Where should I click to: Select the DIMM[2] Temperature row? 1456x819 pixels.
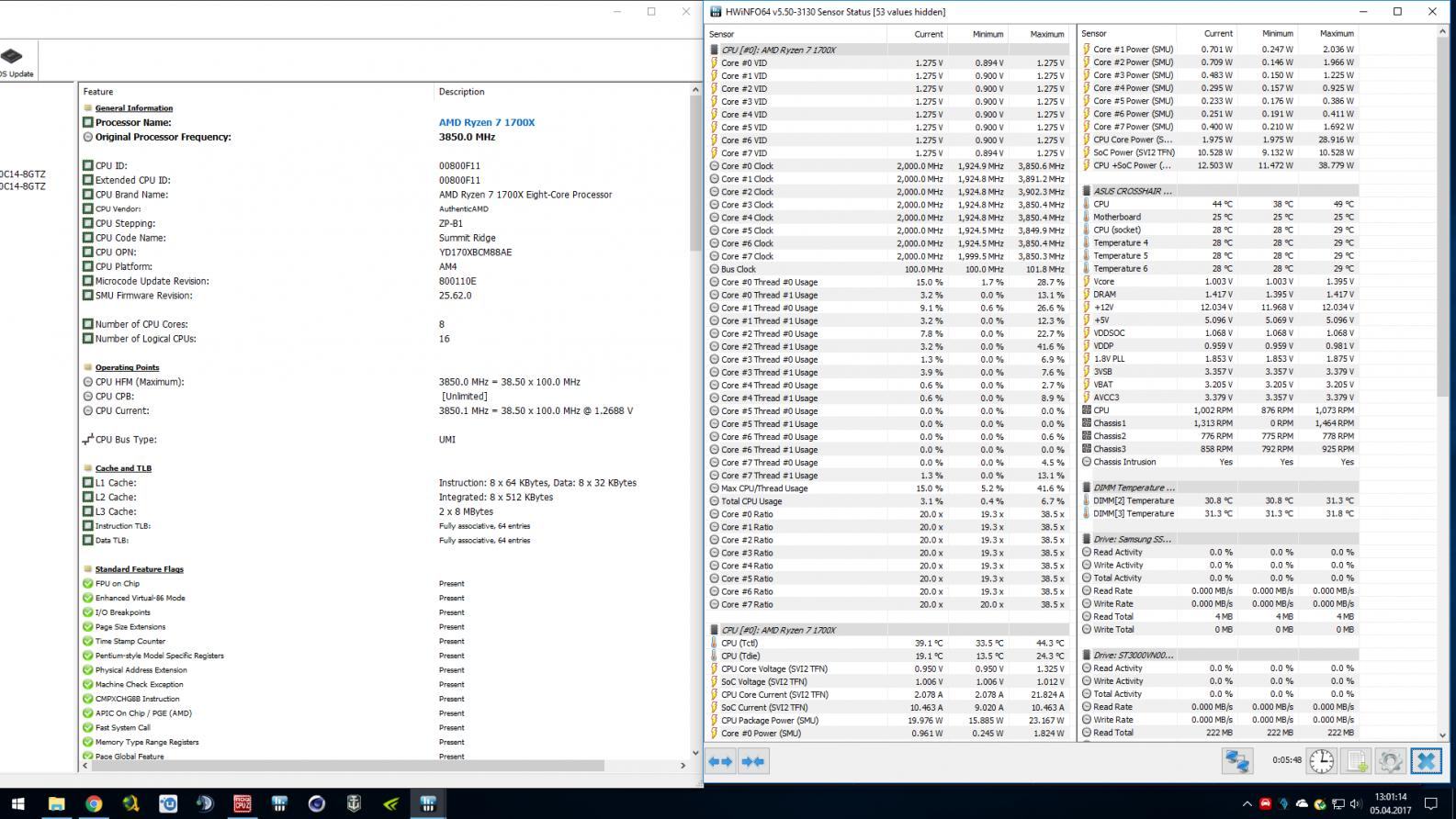[x=1217, y=500]
